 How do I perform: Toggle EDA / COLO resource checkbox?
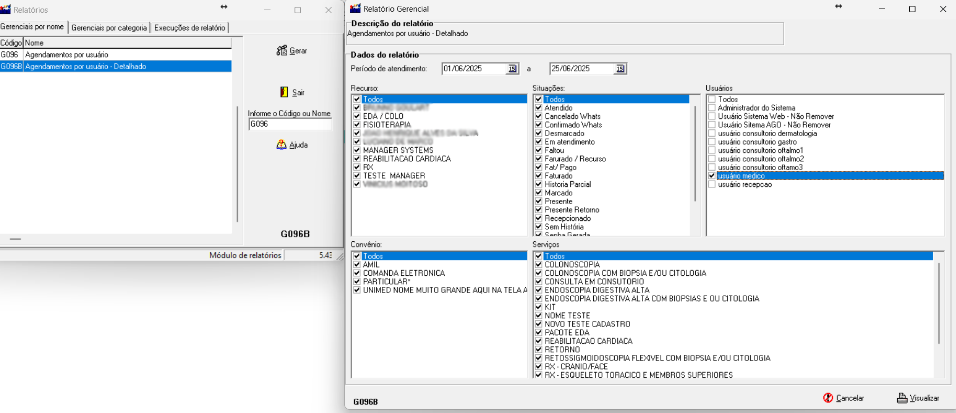coord(357,116)
